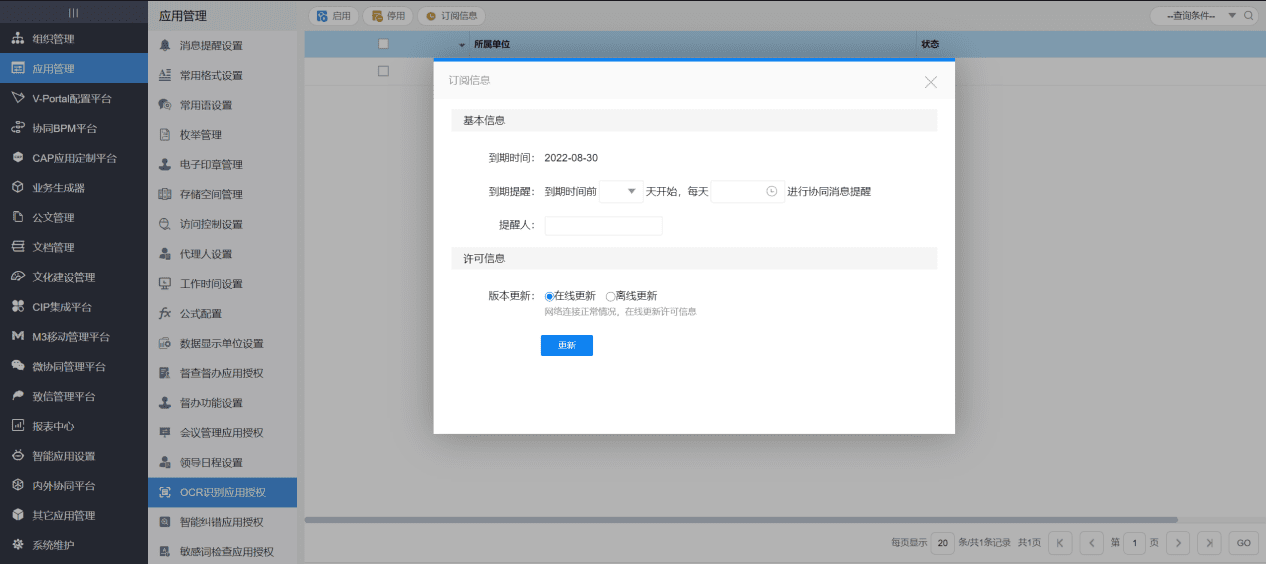Click the 系统维护 gear icon
The image size is (1266, 564).
click(x=17, y=545)
